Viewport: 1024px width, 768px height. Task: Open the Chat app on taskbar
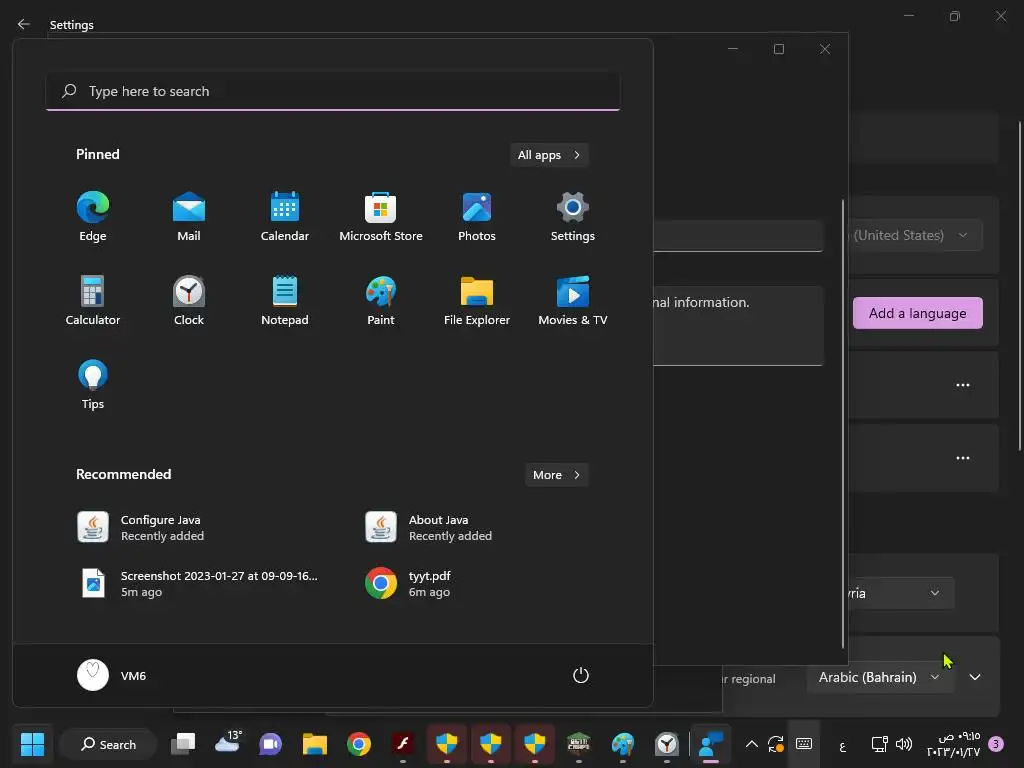(270, 744)
